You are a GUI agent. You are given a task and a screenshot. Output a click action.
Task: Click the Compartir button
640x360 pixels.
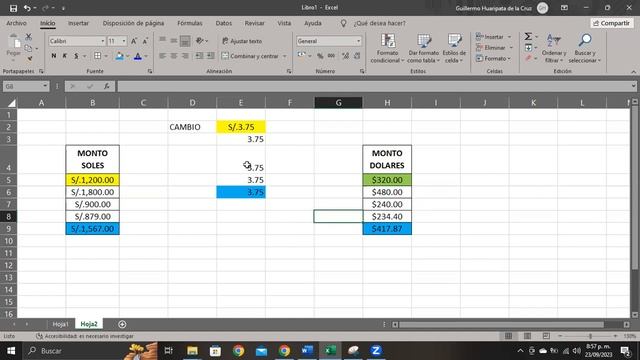[611, 23]
